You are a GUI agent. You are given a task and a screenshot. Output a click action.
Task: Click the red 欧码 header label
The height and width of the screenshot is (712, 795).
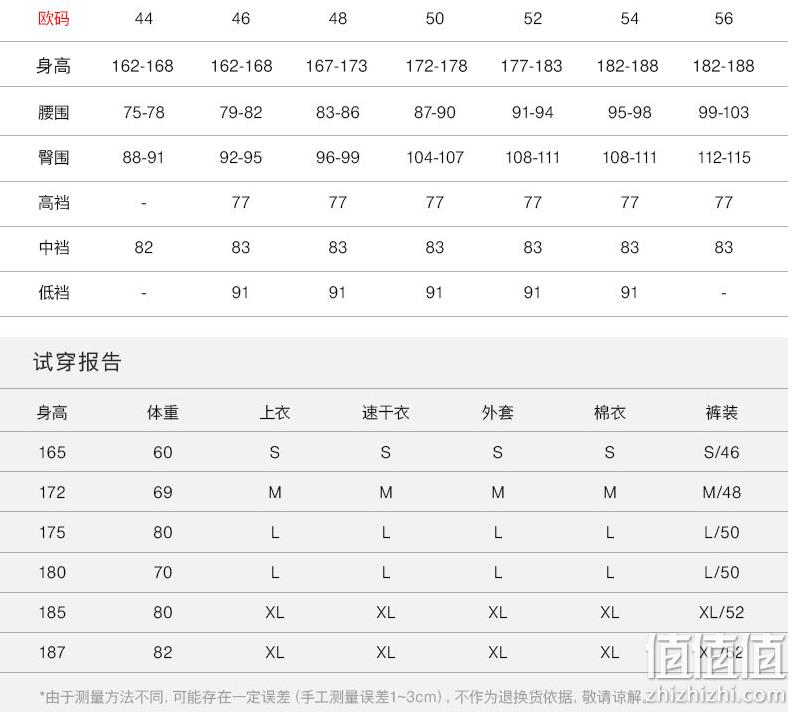point(54,19)
